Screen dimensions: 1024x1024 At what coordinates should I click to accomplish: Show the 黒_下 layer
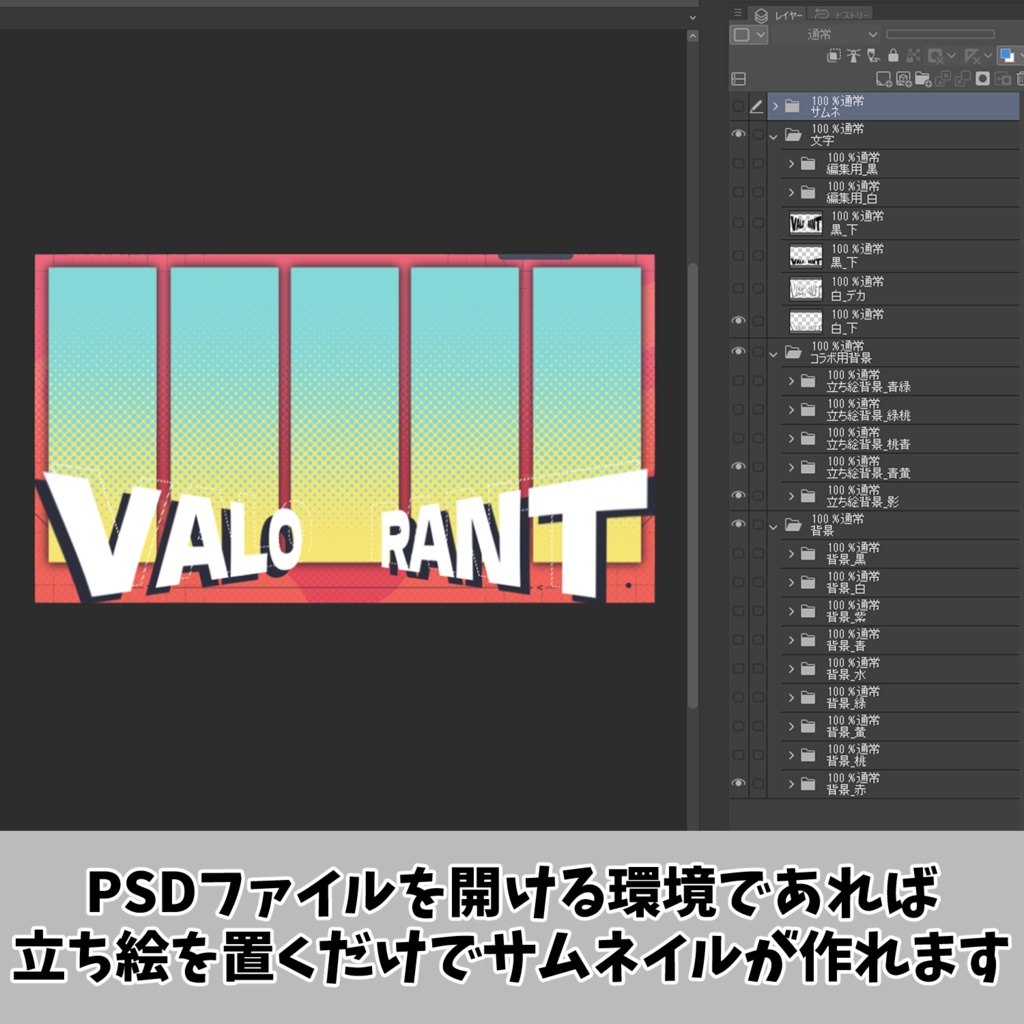coord(738,224)
